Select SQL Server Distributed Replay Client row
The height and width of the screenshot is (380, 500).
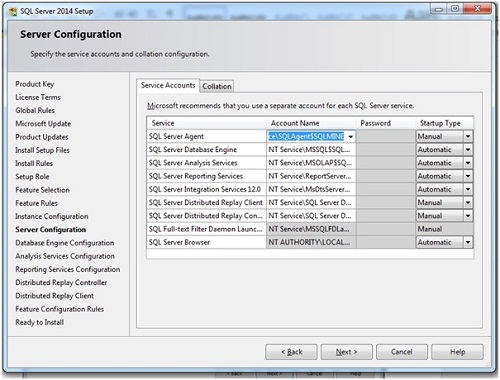206,203
